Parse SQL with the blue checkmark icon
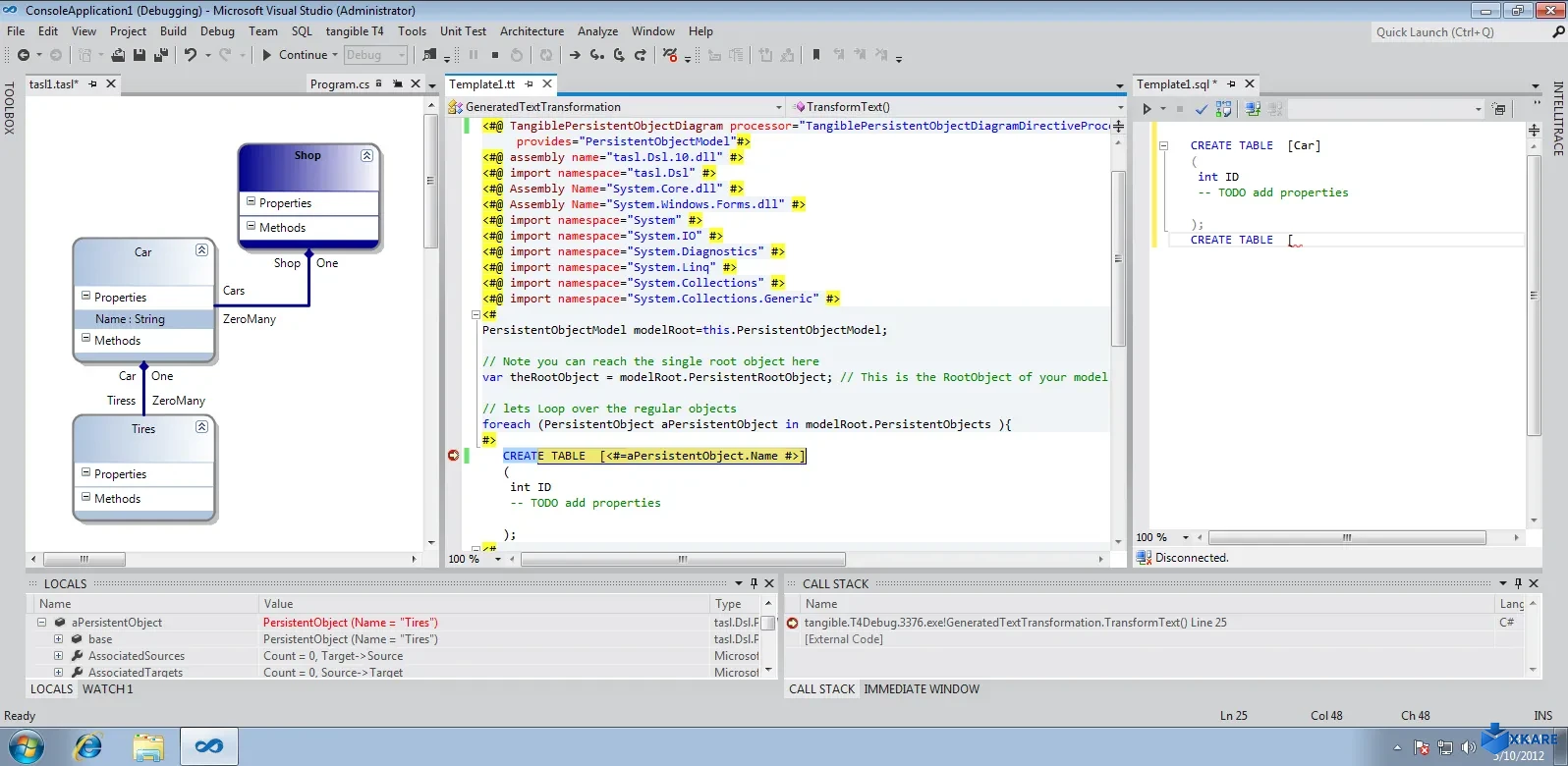This screenshot has height=766, width=1568. 1202,109
